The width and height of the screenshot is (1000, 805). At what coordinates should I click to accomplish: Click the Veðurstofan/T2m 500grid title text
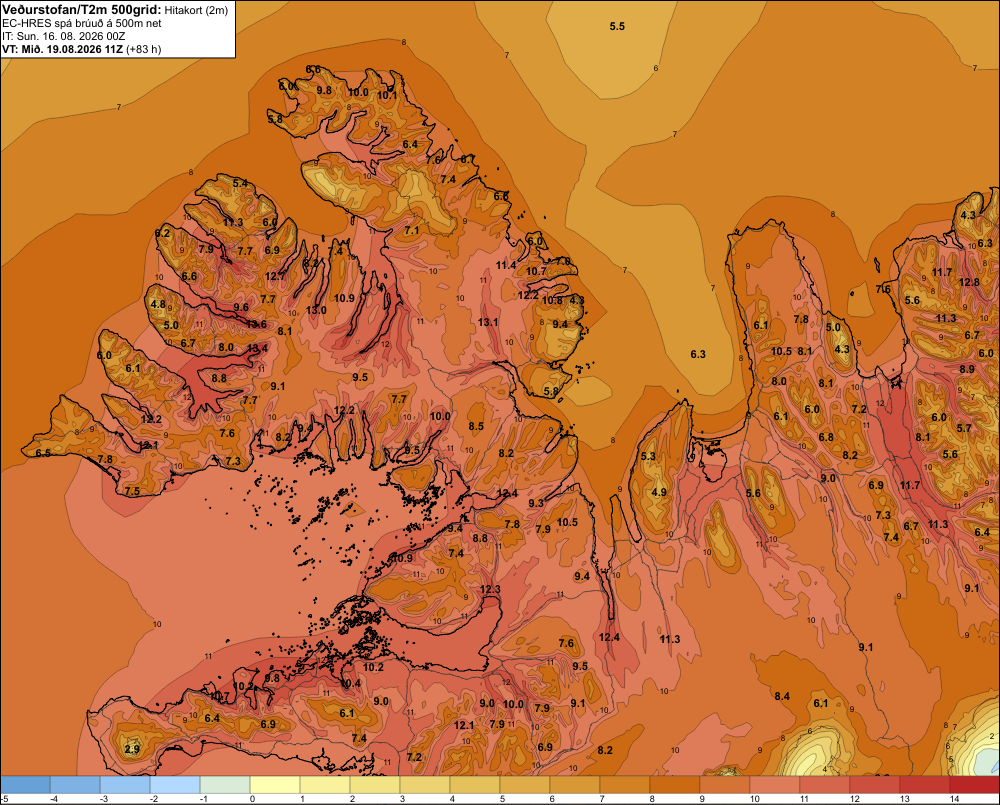[x=82, y=10]
